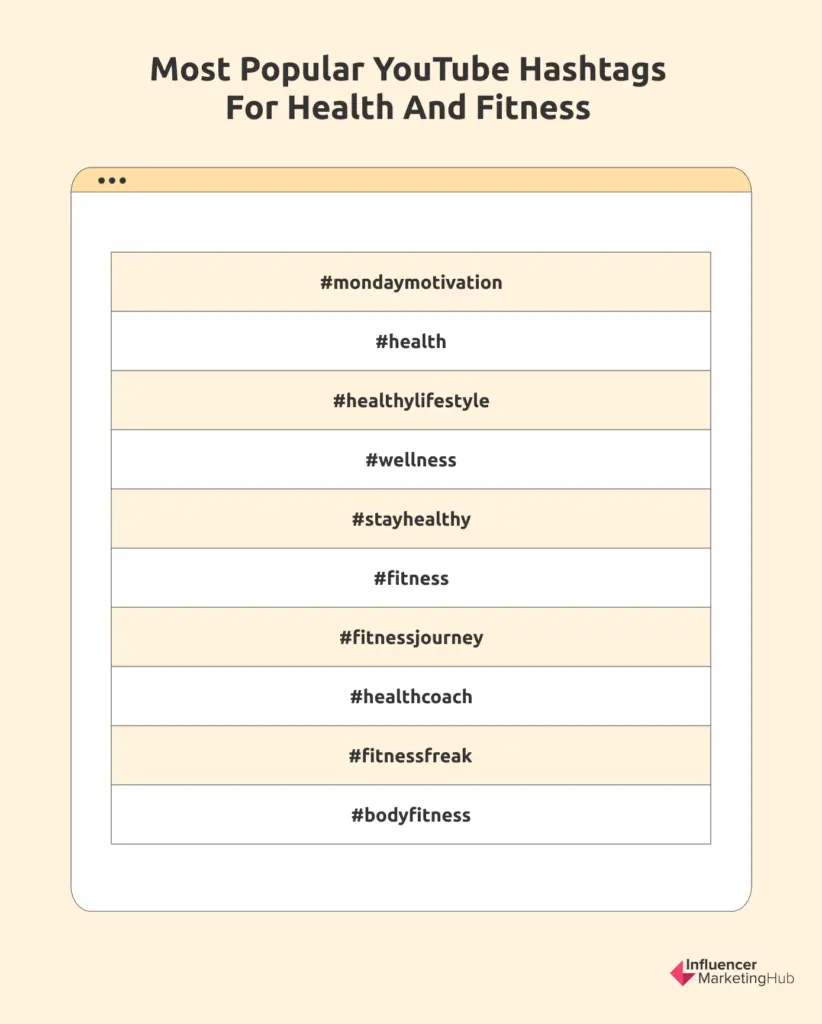This screenshot has width=822, height=1024.
Task: Choose the #healthylifestyle row
Action: [x=411, y=400]
